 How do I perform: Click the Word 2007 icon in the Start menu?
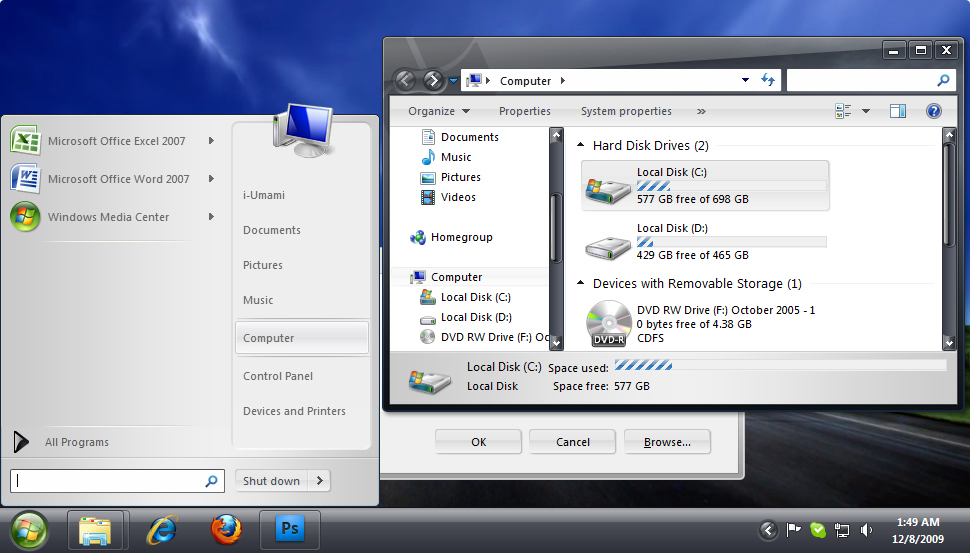tap(25, 178)
